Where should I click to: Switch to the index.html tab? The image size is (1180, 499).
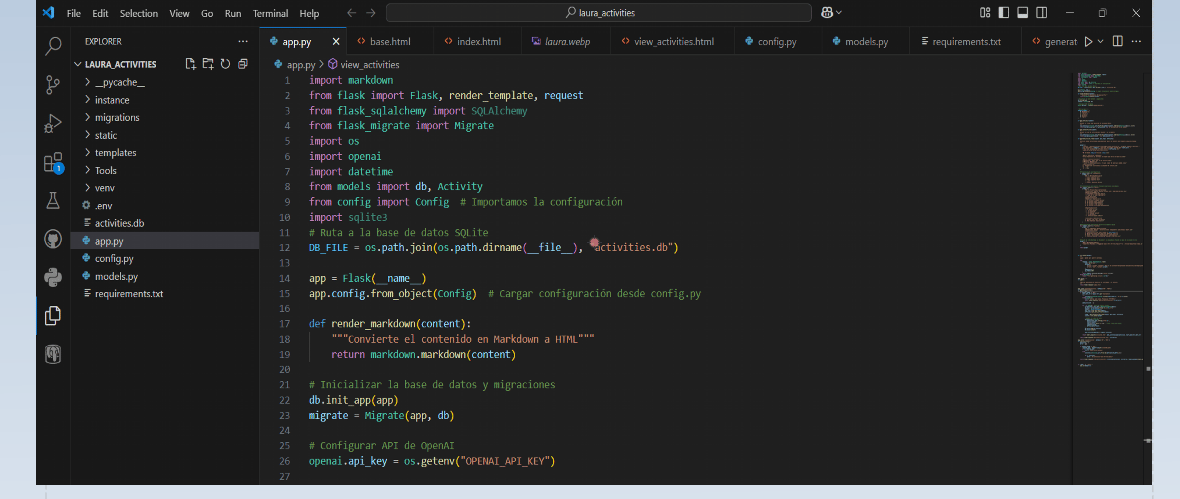[x=478, y=41]
